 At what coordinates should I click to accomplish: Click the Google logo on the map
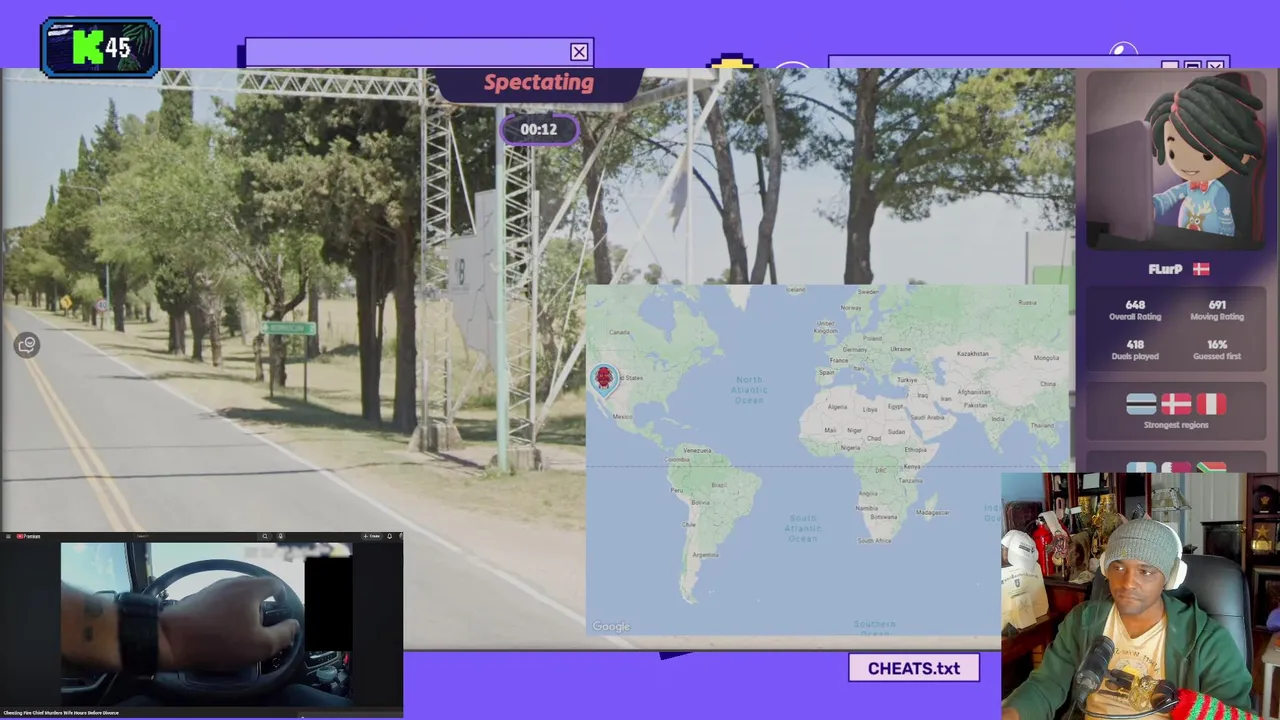(x=611, y=627)
